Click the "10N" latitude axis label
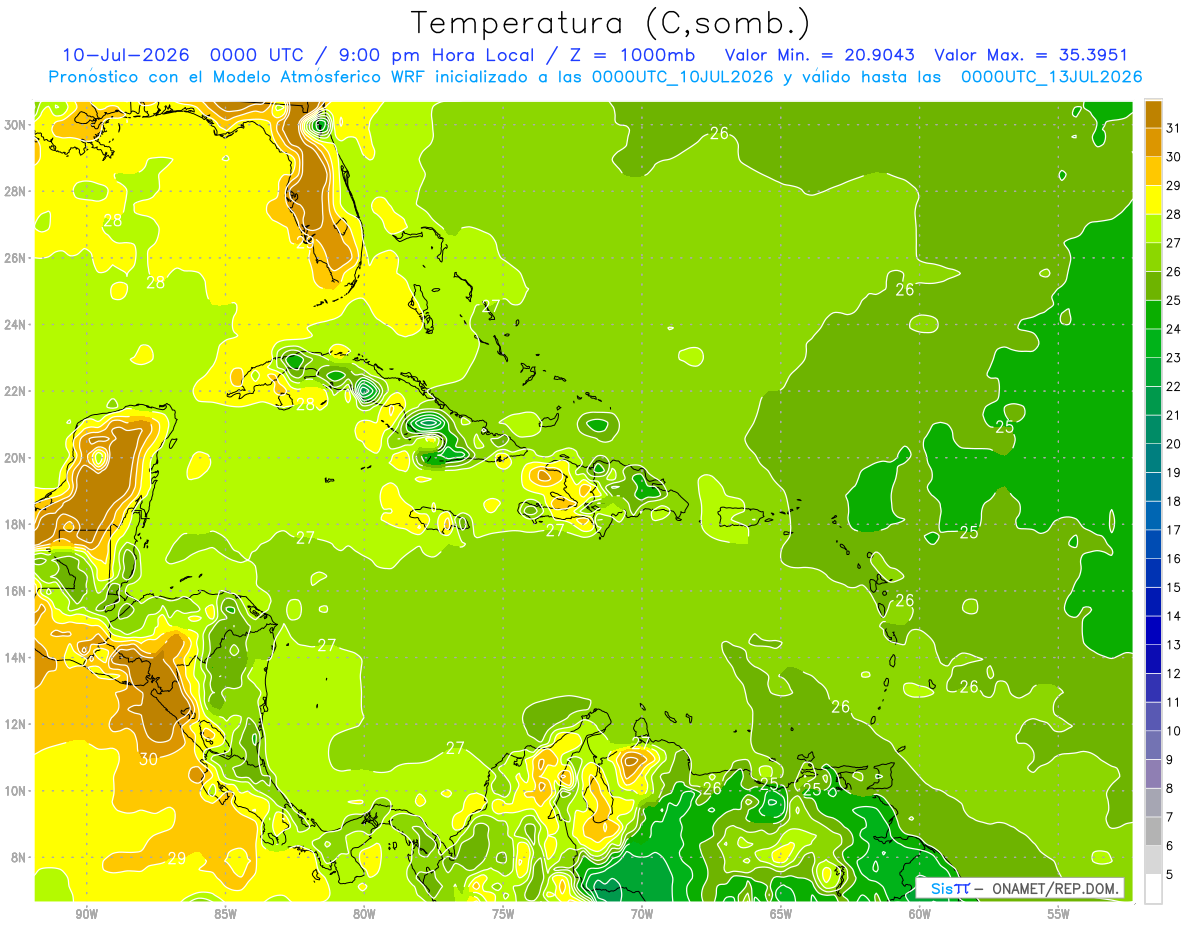This screenshot has width=1200, height=927. (x=16, y=790)
